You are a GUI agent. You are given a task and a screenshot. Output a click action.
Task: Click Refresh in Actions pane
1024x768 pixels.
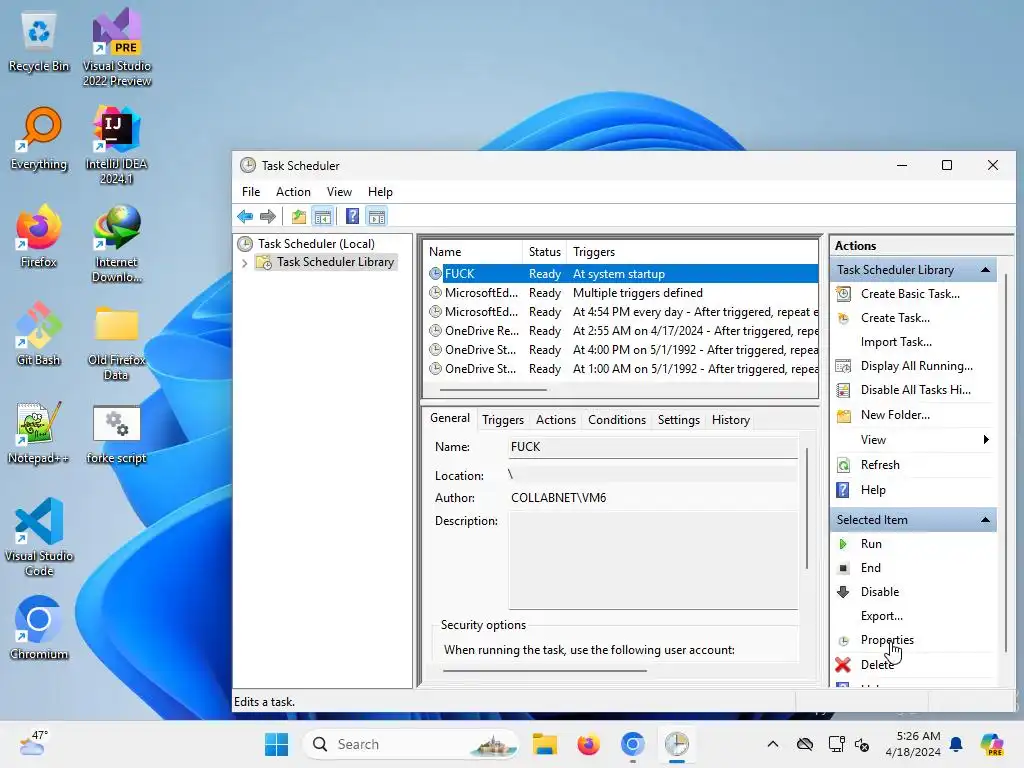pos(880,465)
